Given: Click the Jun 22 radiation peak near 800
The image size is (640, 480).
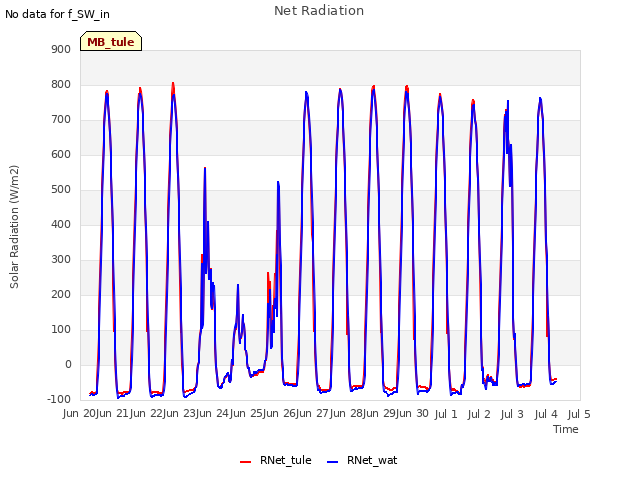Looking at the screenshot, I should pyautogui.click(x=173, y=84).
